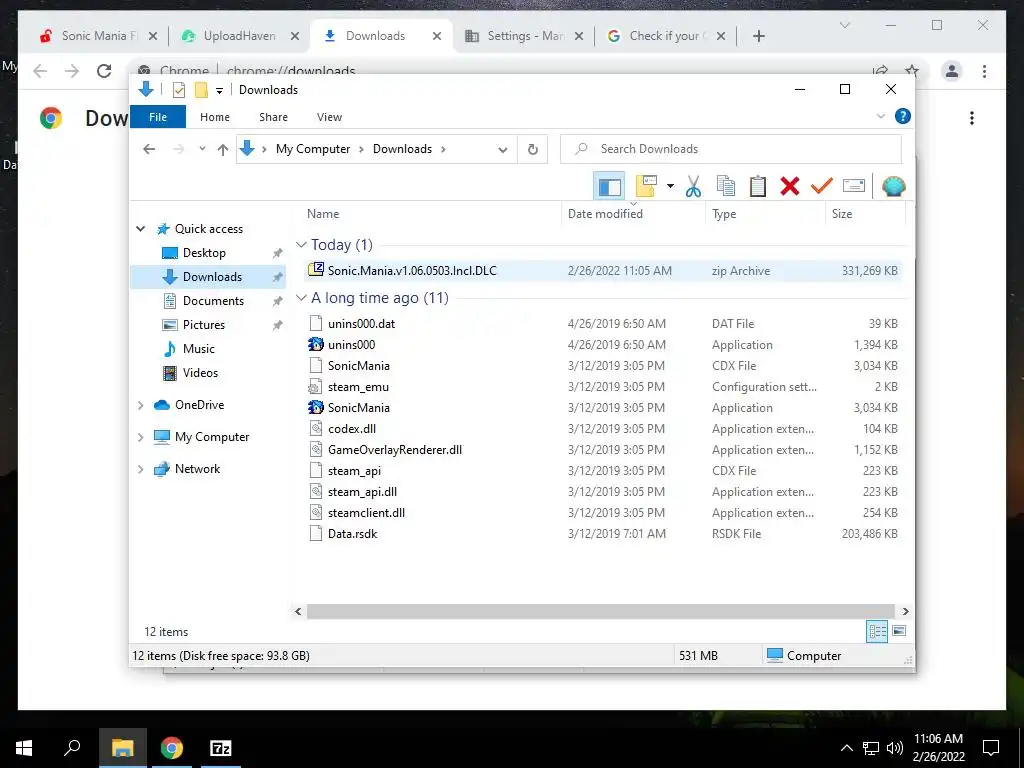Select Desktop in the navigation pane
This screenshot has height=768, width=1024.
204,253
